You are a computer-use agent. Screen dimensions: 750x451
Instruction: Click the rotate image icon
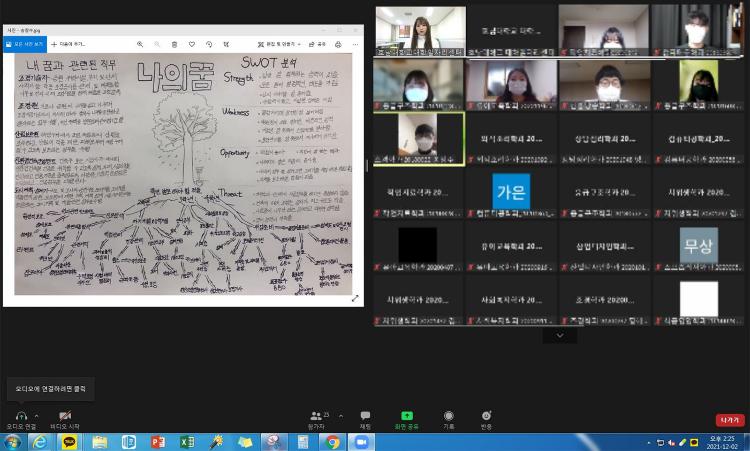coord(209,44)
